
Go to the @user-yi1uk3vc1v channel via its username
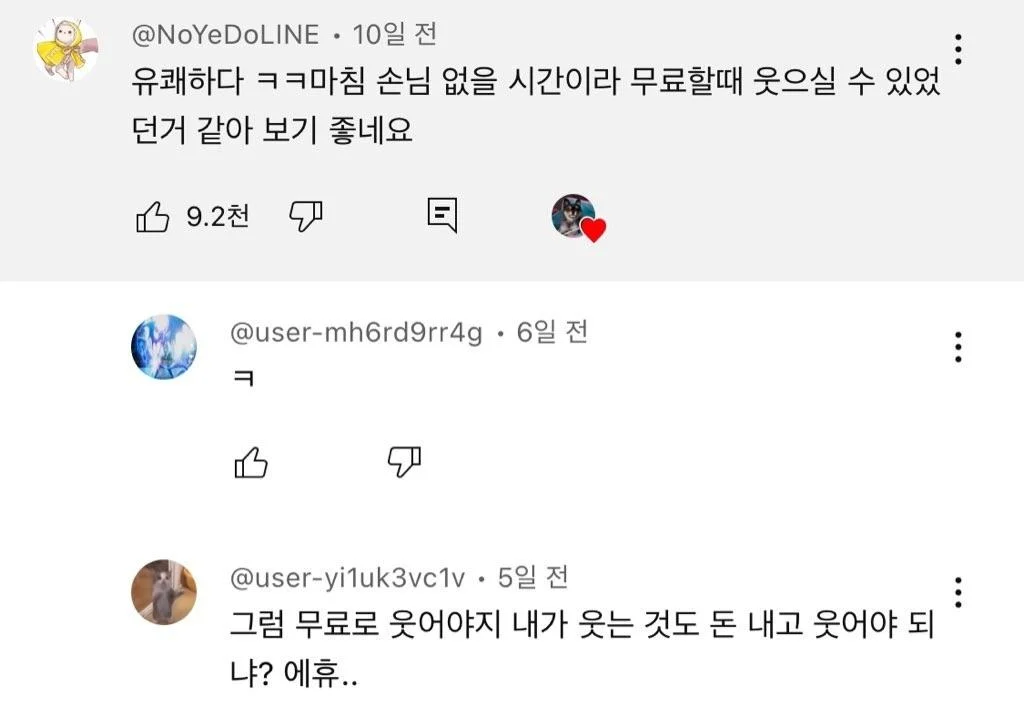pyautogui.click(x=346, y=578)
